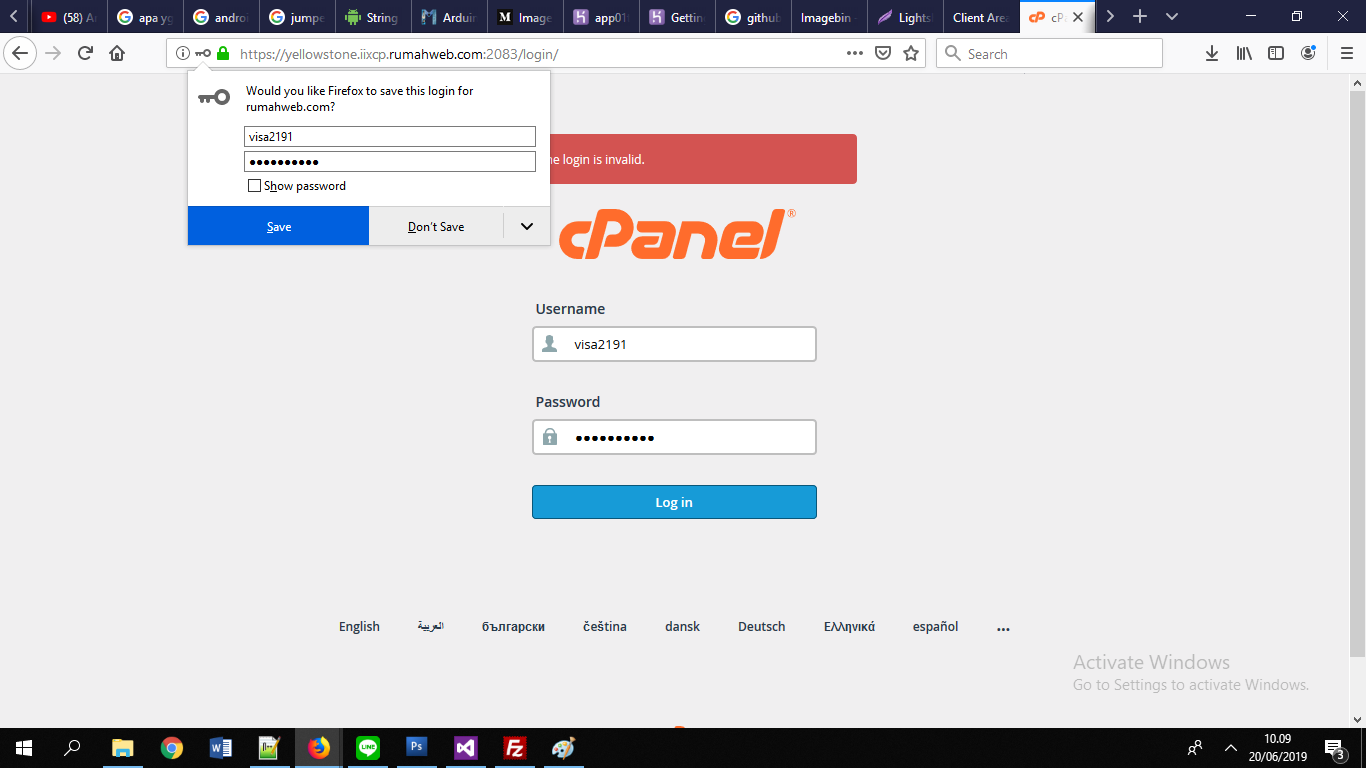Open the page actions three-dot menu

point(855,54)
